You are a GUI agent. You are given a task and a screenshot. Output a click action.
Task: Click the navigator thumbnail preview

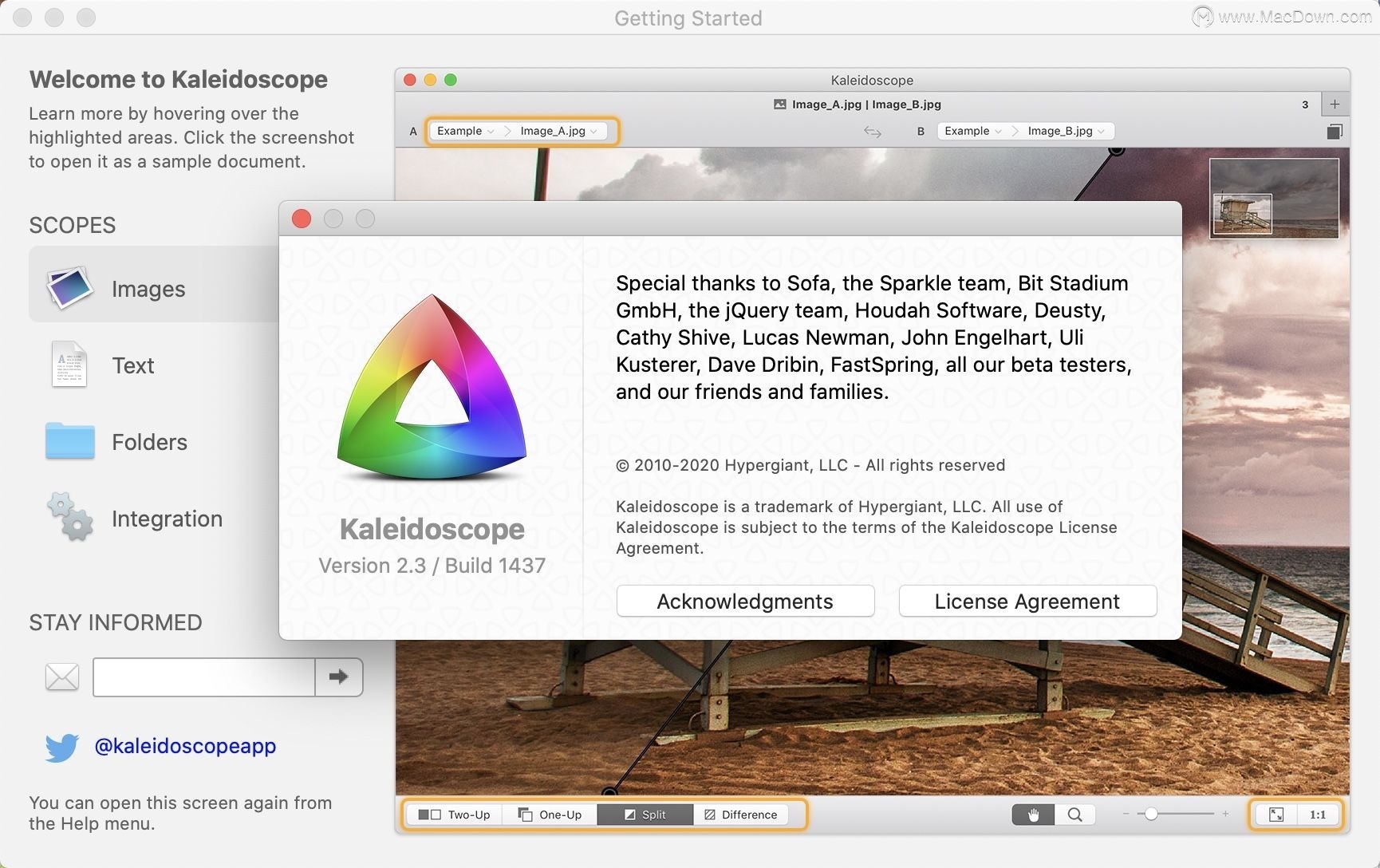[1274, 198]
